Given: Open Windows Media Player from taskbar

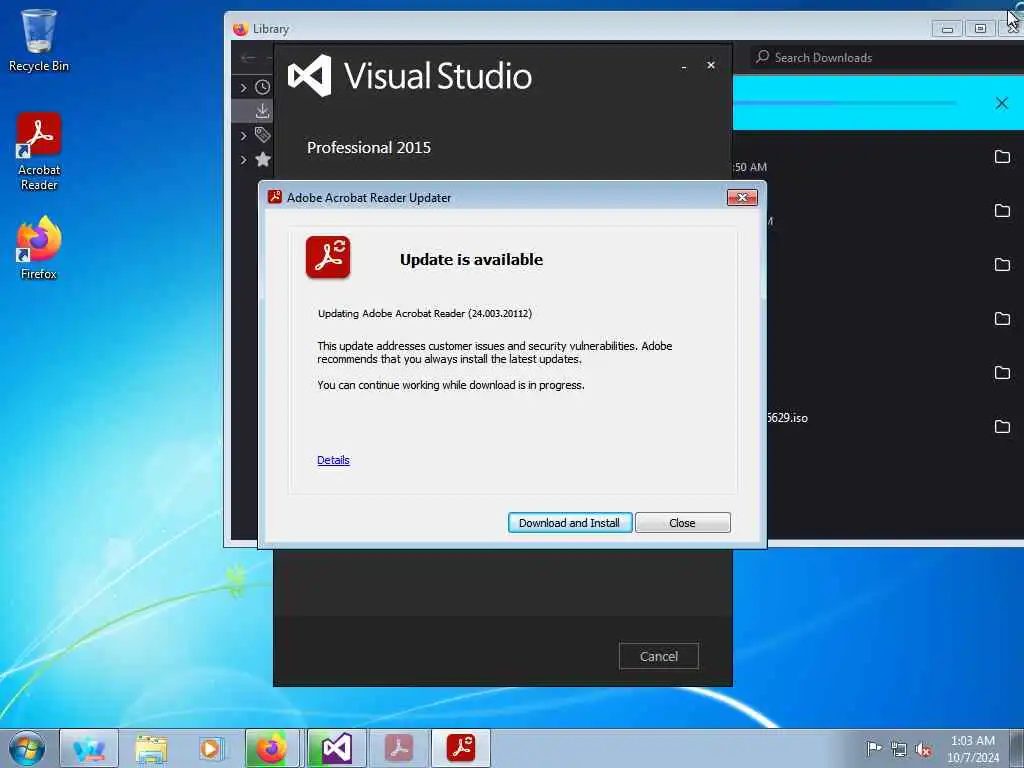Looking at the screenshot, I should point(211,748).
